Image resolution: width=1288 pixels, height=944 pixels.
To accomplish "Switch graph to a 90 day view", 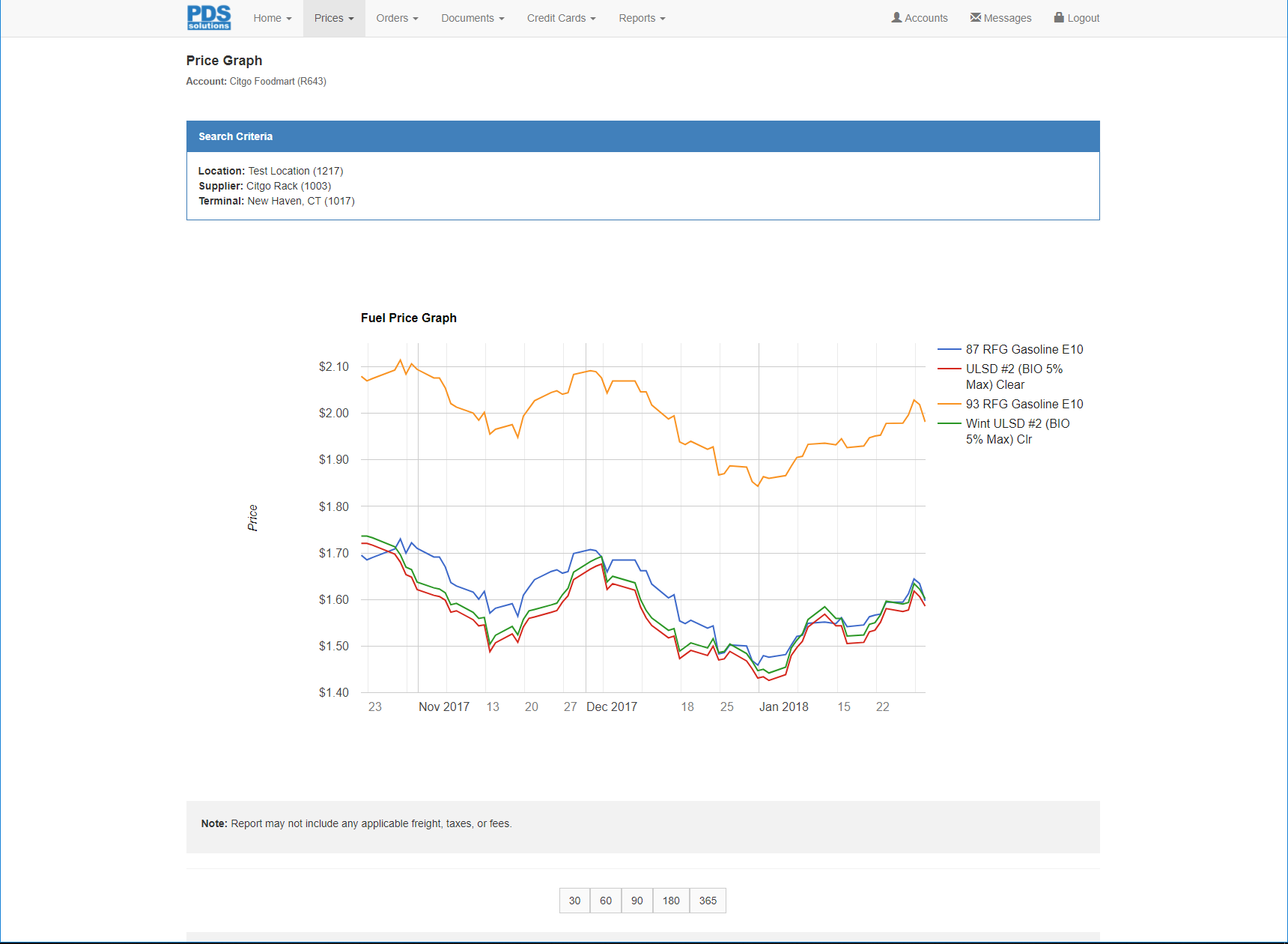I will [637, 901].
